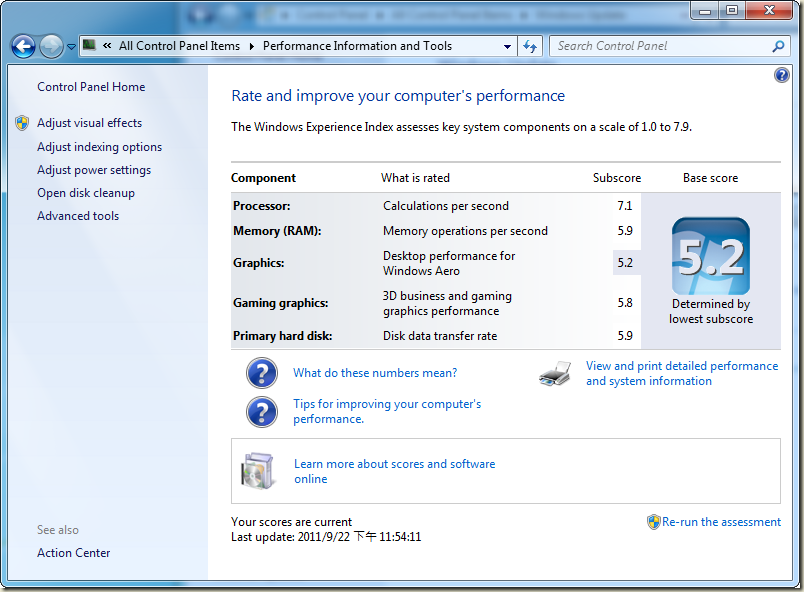804x592 pixels.
Task: Maximize the window
Action: (732, 10)
